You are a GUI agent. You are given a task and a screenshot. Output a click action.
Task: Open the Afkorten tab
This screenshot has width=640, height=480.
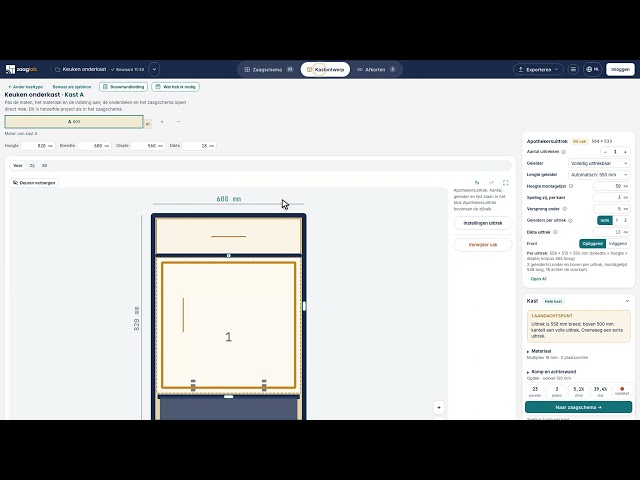(x=376, y=69)
